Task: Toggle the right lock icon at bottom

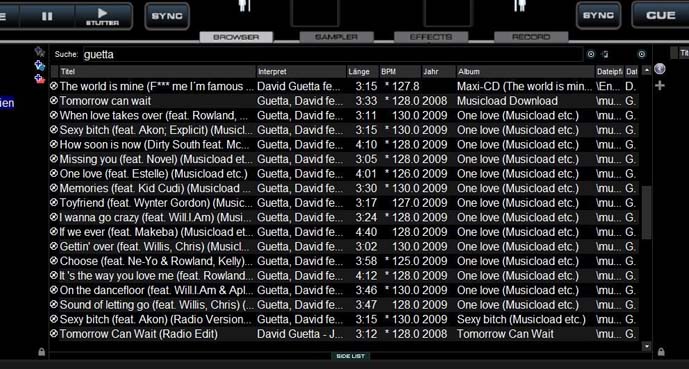Action: (x=661, y=352)
